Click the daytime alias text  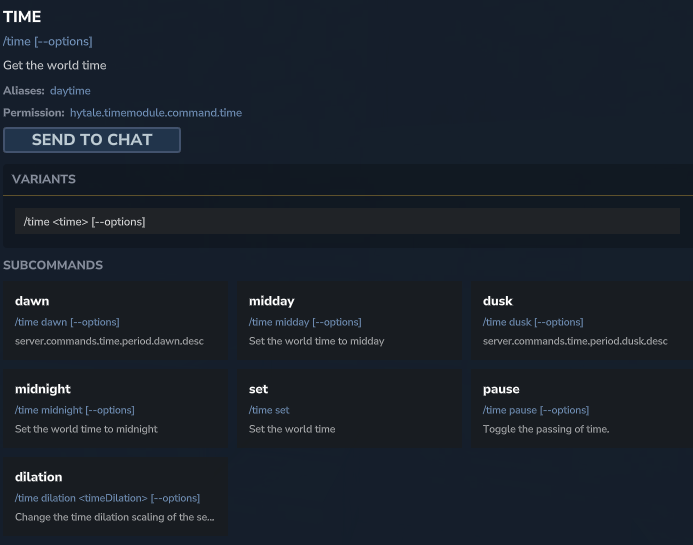tap(70, 91)
